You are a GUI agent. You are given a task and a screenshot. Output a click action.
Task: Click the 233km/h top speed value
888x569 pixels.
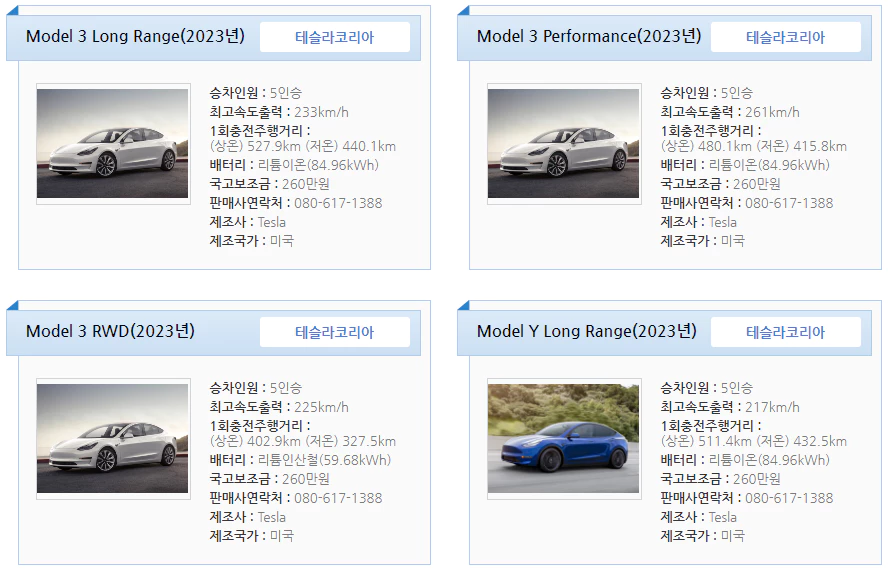(x=321, y=112)
